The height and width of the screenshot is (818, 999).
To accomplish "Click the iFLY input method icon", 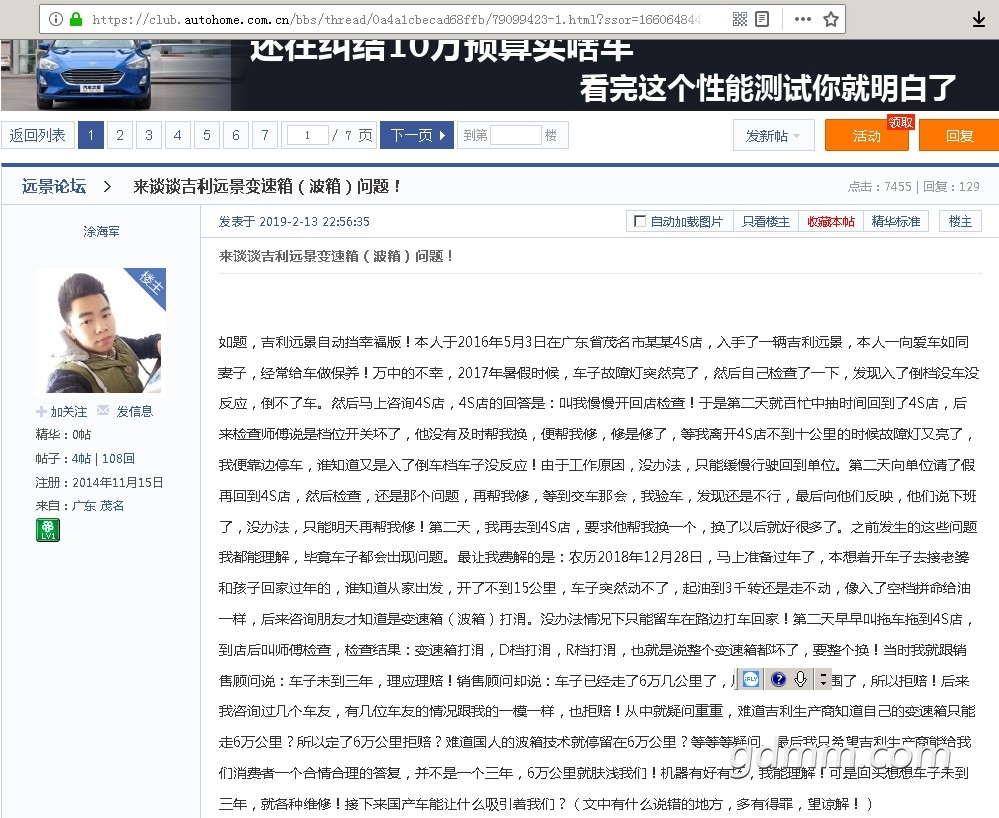I will pos(751,680).
